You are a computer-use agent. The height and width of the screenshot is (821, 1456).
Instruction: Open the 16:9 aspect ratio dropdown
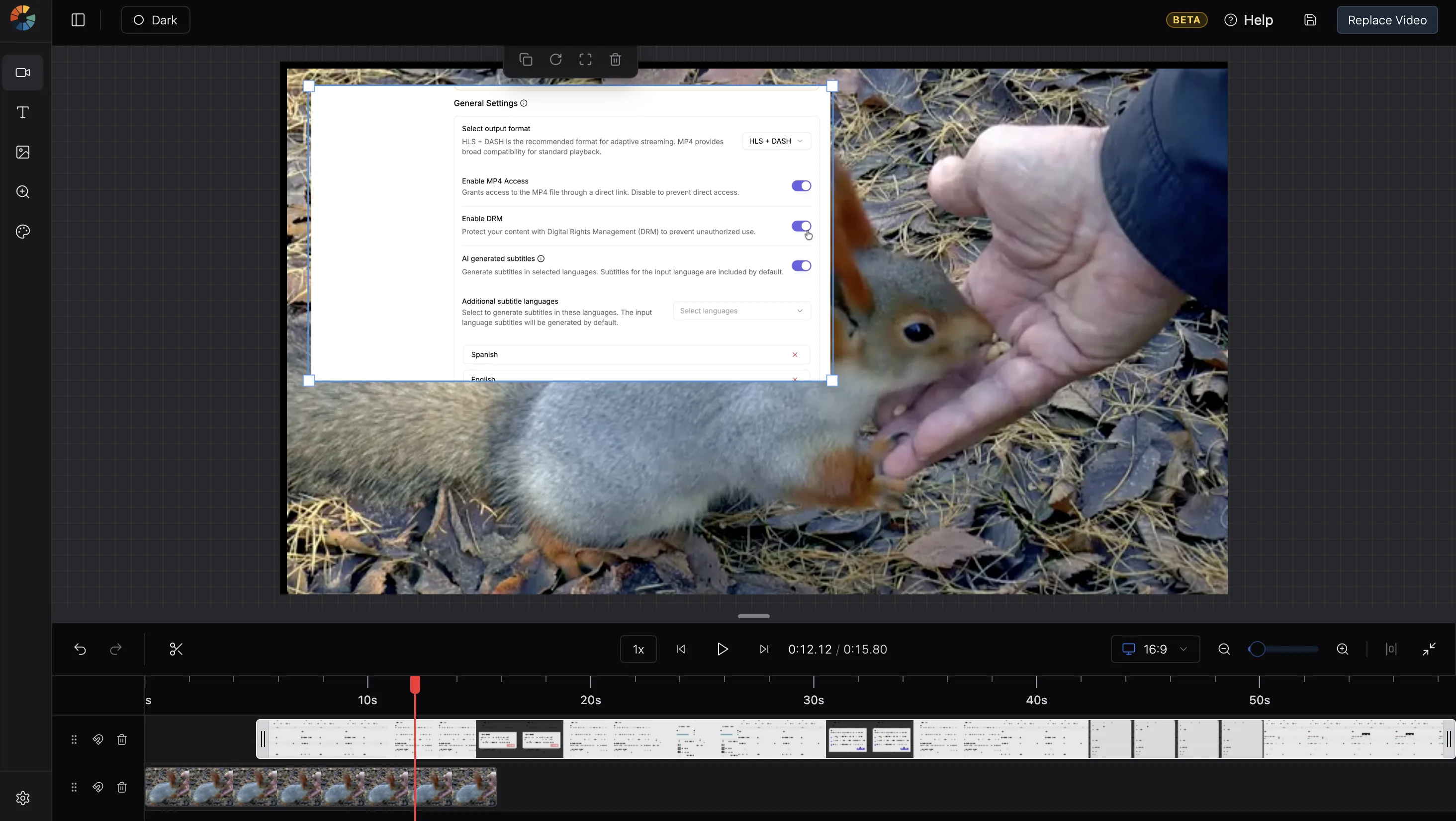pos(1155,649)
